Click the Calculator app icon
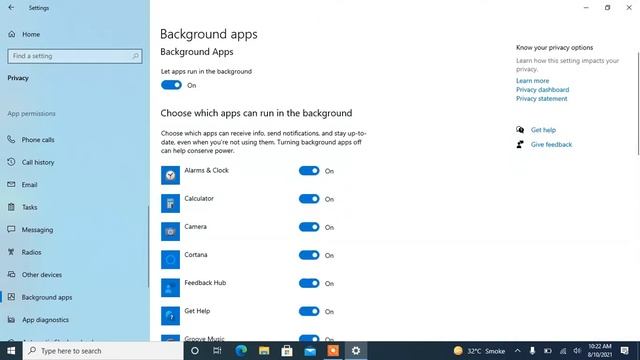This screenshot has width=640, height=360. tap(170, 203)
